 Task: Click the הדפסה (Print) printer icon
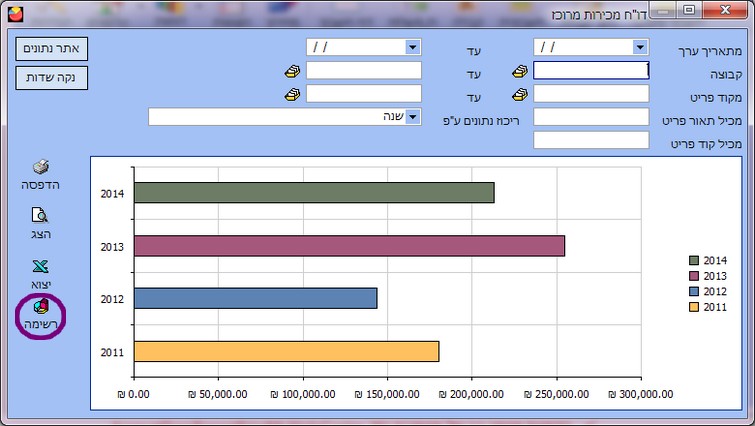[41, 168]
